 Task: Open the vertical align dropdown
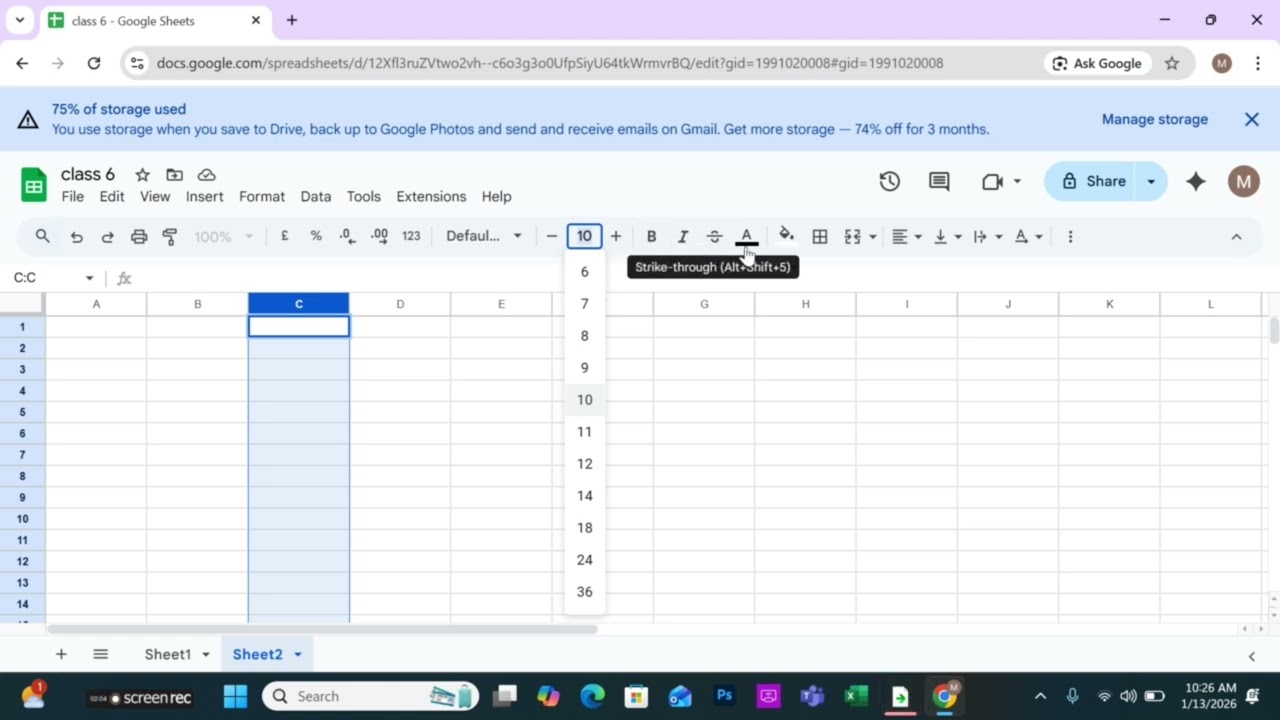click(947, 236)
